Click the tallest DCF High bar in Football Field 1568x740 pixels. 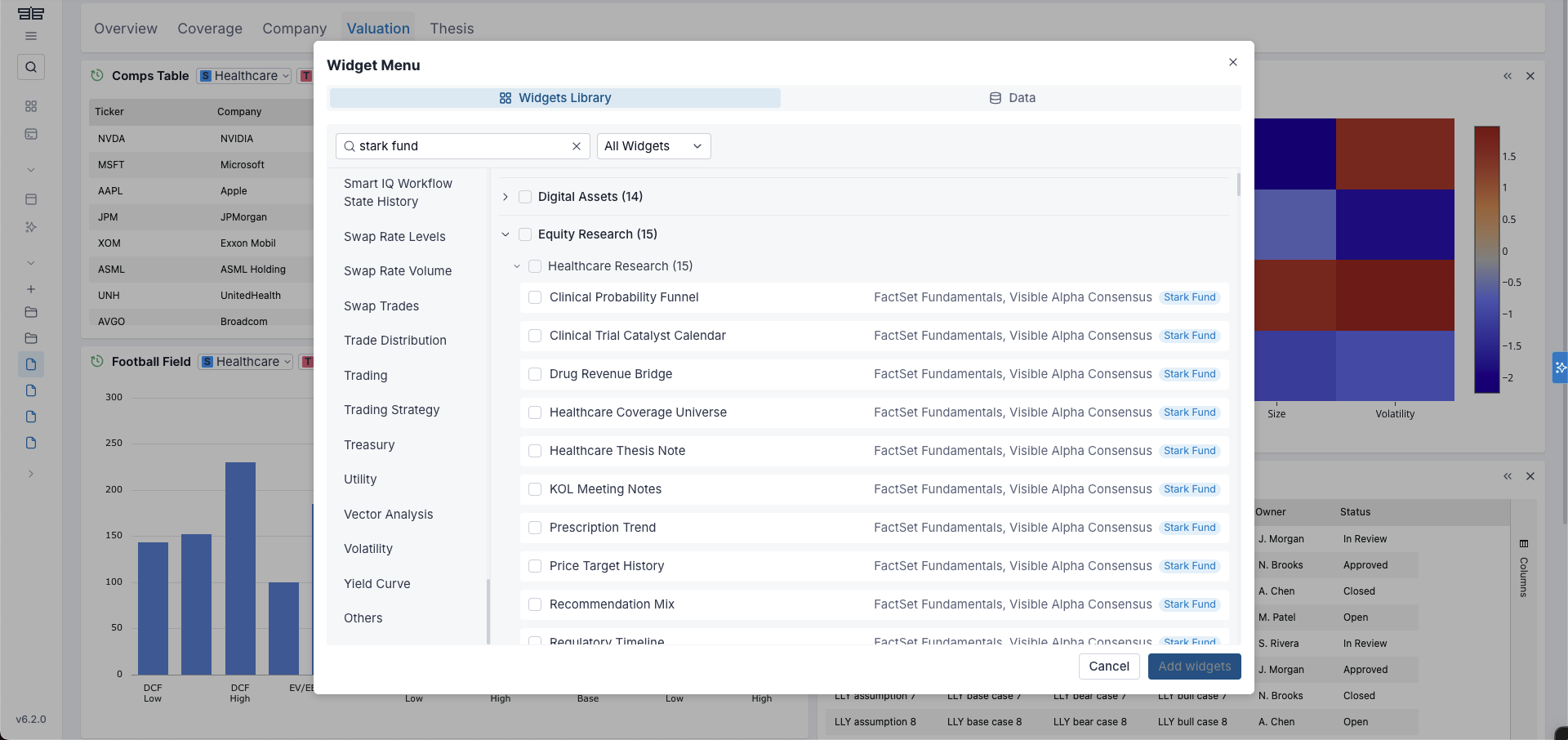coord(240,568)
